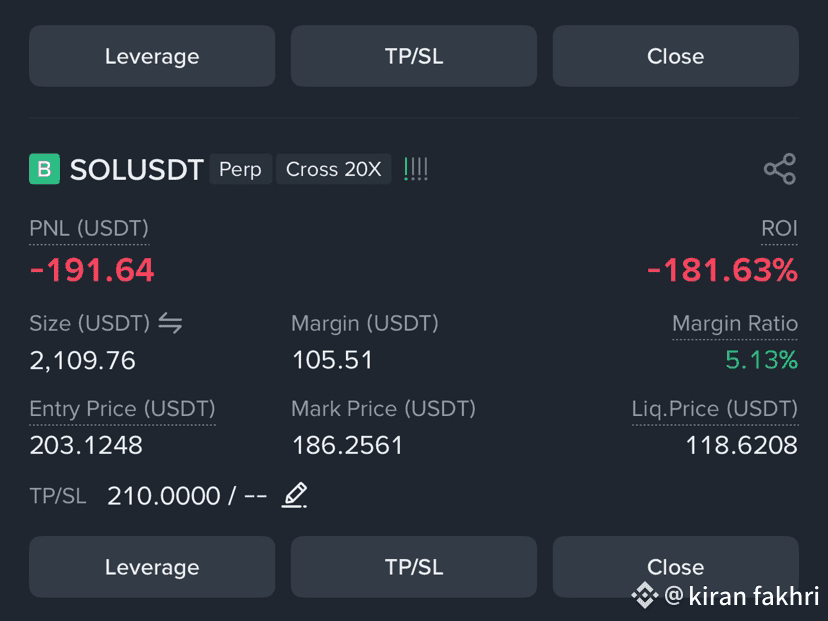This screenshot has width=828, height=621.
Task: Edit TP/SL with the pencil icon
Action: point(295,495)
